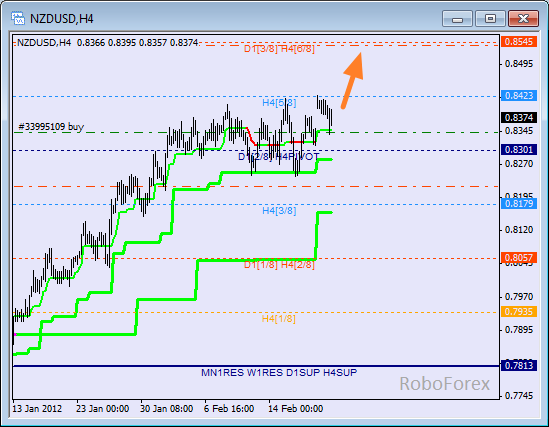This screenshot has height=427, width=549.
Task: Click the current price 0.8374 label
Action: 519,118
